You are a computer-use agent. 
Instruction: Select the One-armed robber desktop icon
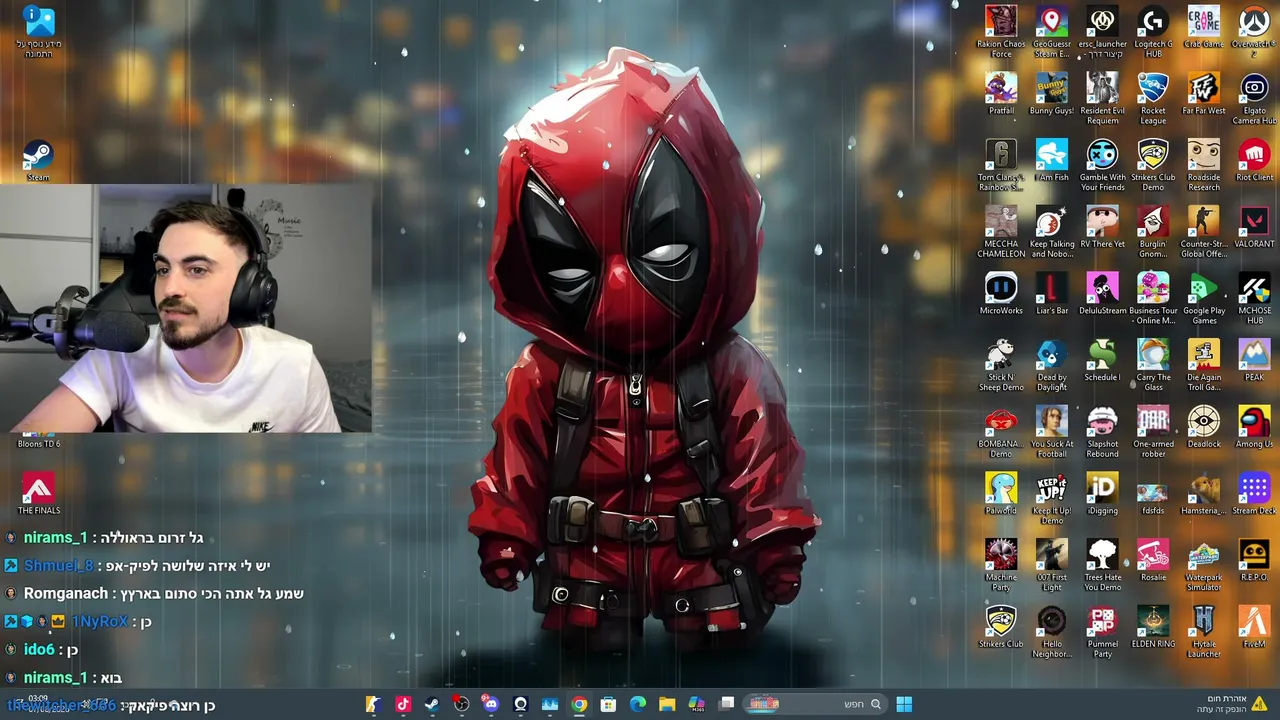1153,432
